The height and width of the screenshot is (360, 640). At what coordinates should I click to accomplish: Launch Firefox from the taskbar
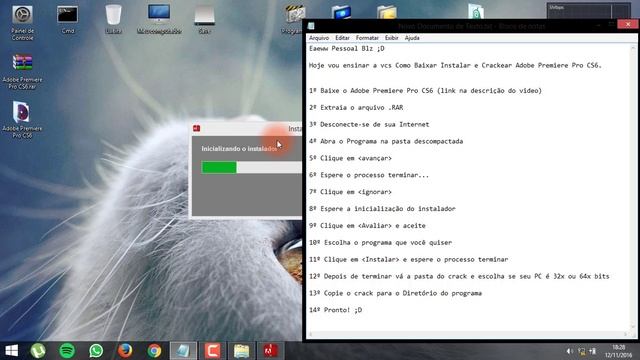coord(125,351)
